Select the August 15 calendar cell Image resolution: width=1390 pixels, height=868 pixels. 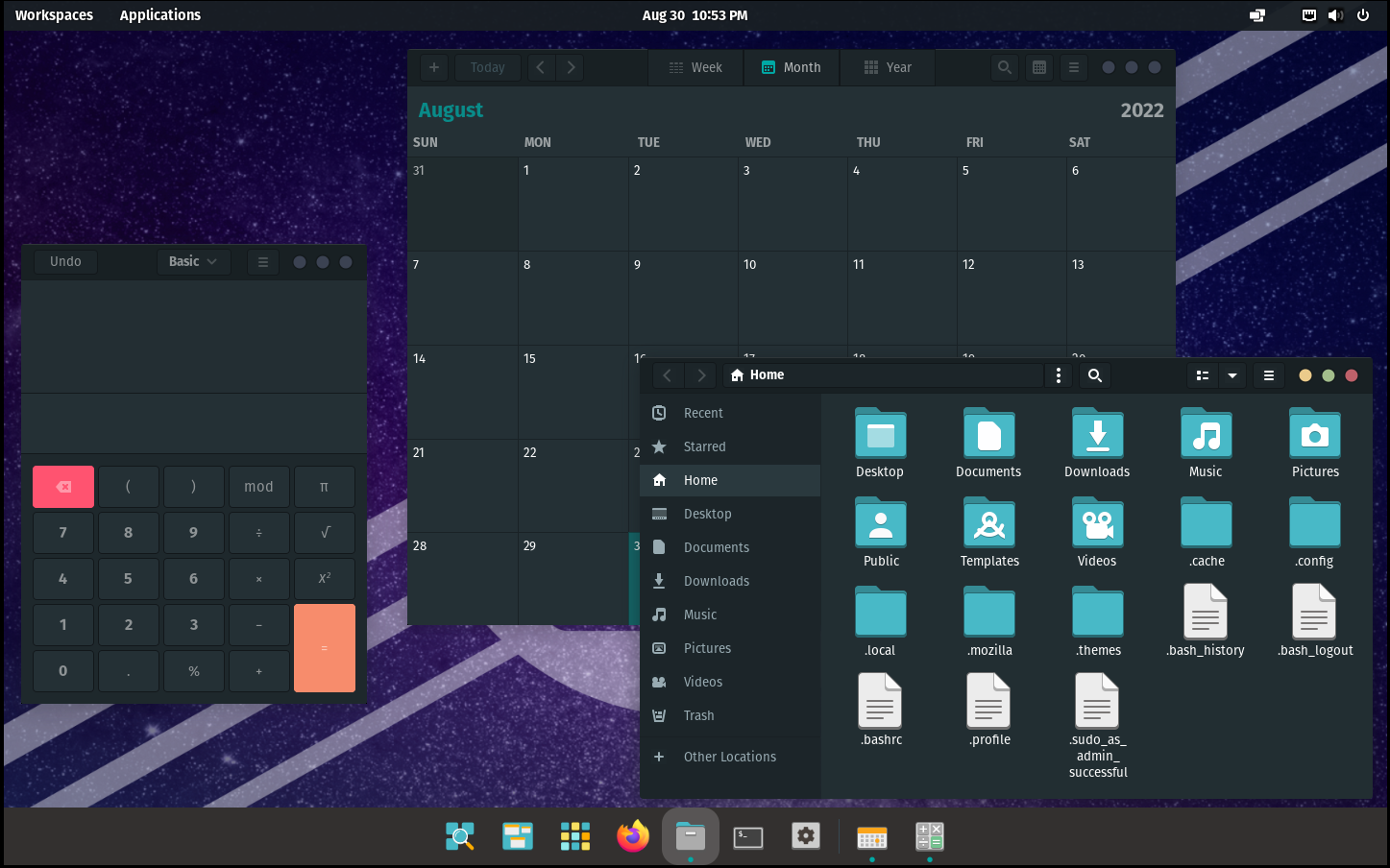(x=573, y=392)
